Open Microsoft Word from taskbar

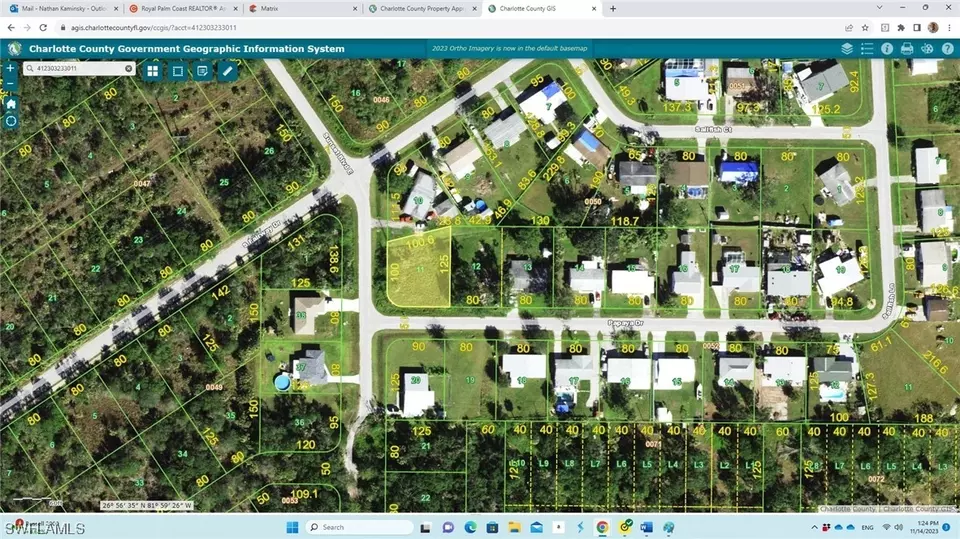pyautogui.click(x=647, y=527)
